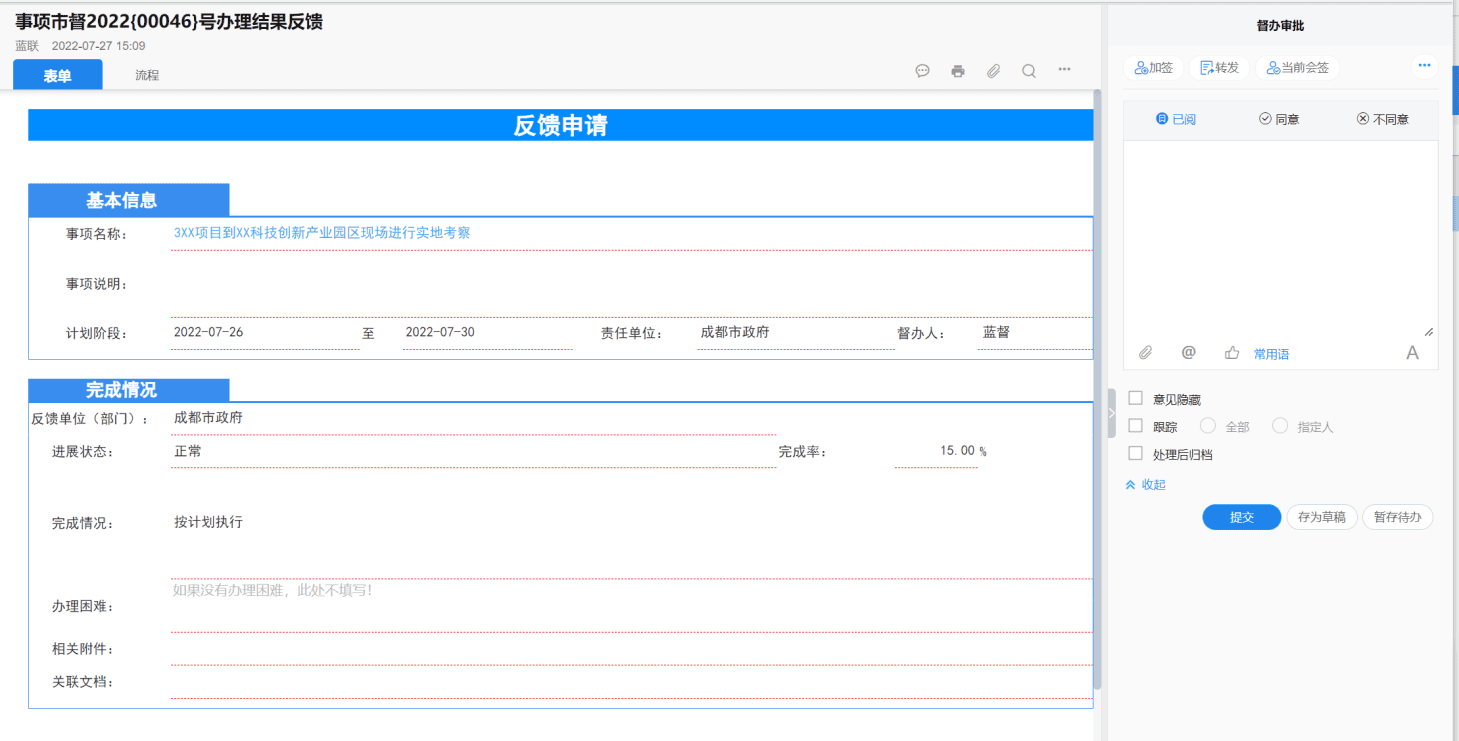Open attachments via the toolbar paperclip icon

(993, 71)
